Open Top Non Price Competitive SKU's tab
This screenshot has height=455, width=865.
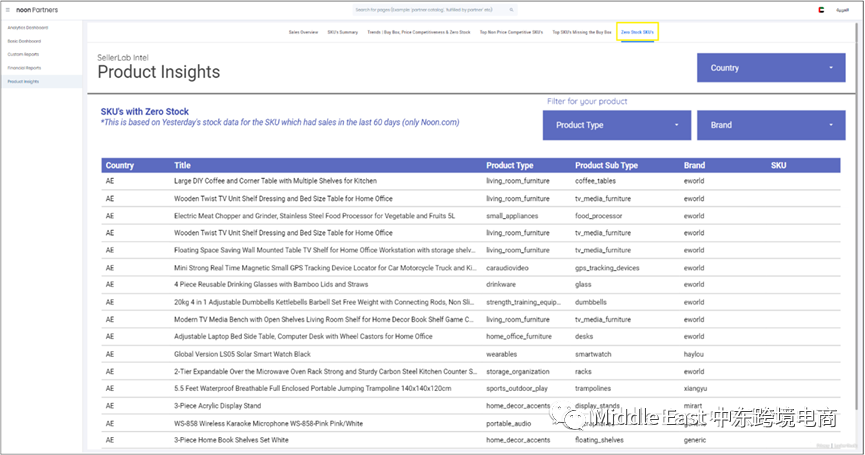tap(511, 32)
